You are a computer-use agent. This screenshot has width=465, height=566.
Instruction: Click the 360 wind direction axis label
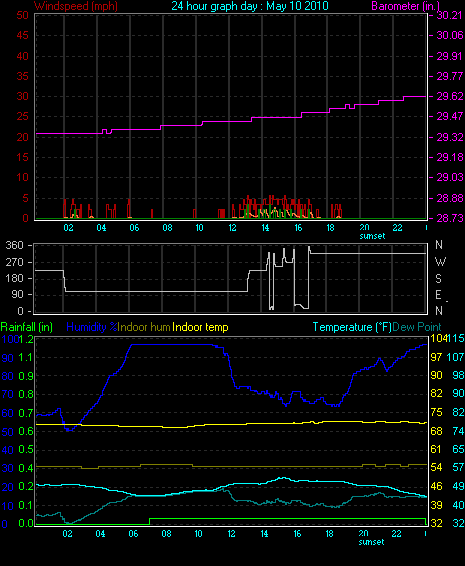pyautogui.click(x=14, y=245)
